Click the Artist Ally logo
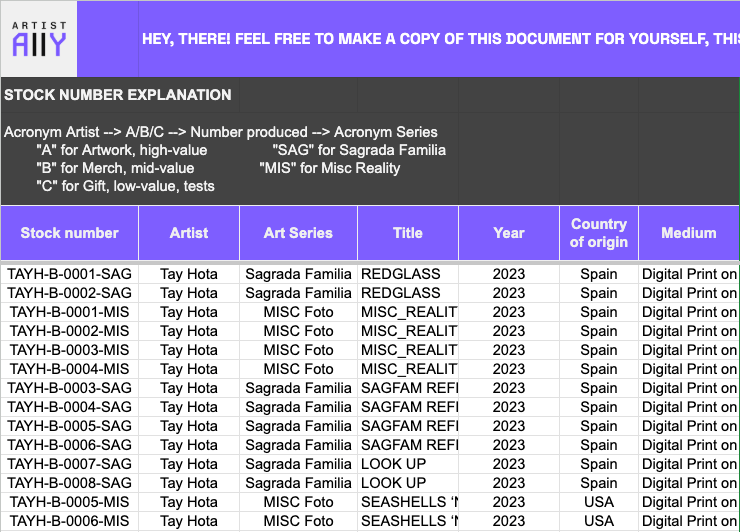The height and width of the screenshot is (532, 740). [39, 39]
